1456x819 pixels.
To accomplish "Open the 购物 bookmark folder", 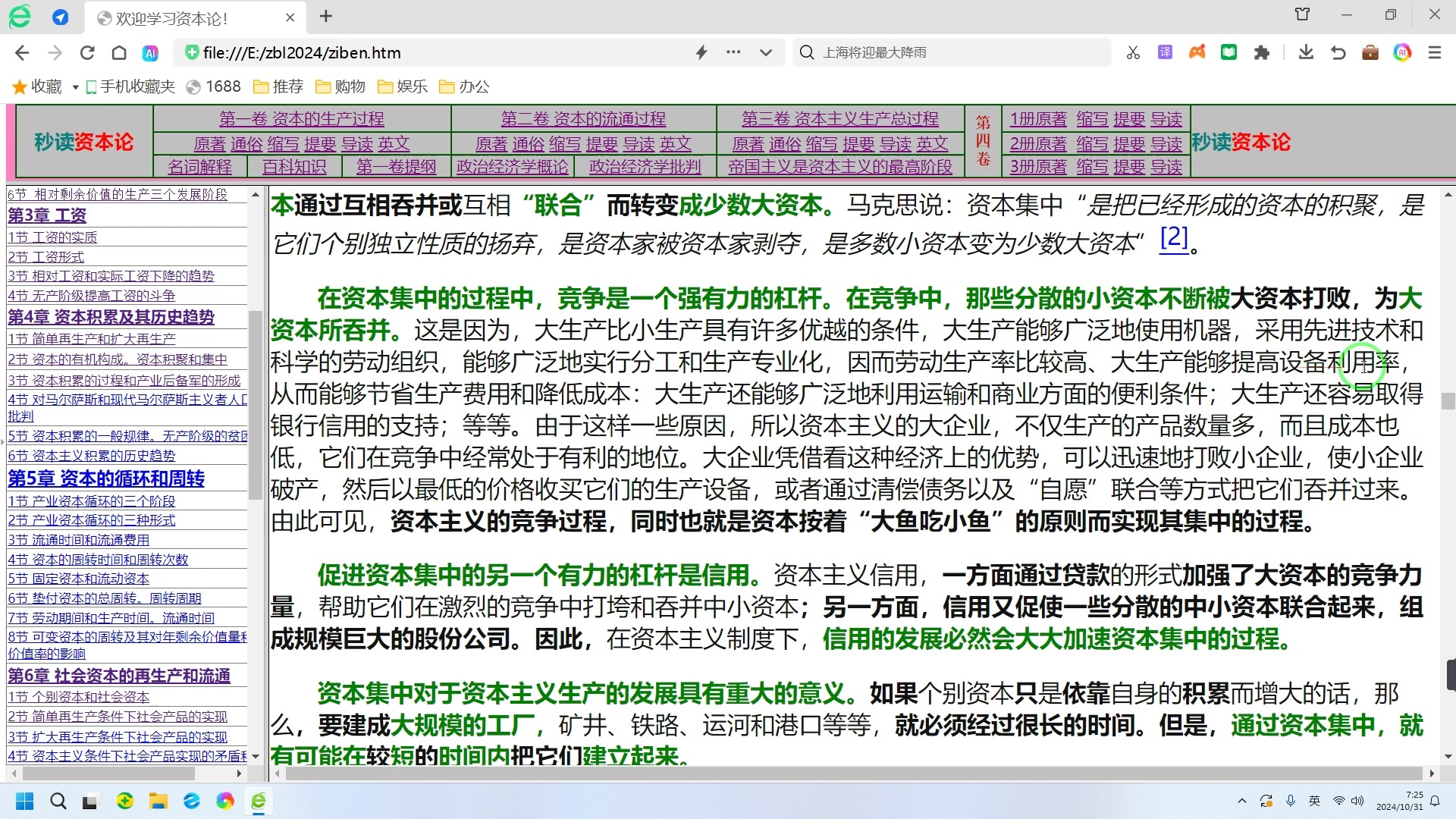I will 340,86.
